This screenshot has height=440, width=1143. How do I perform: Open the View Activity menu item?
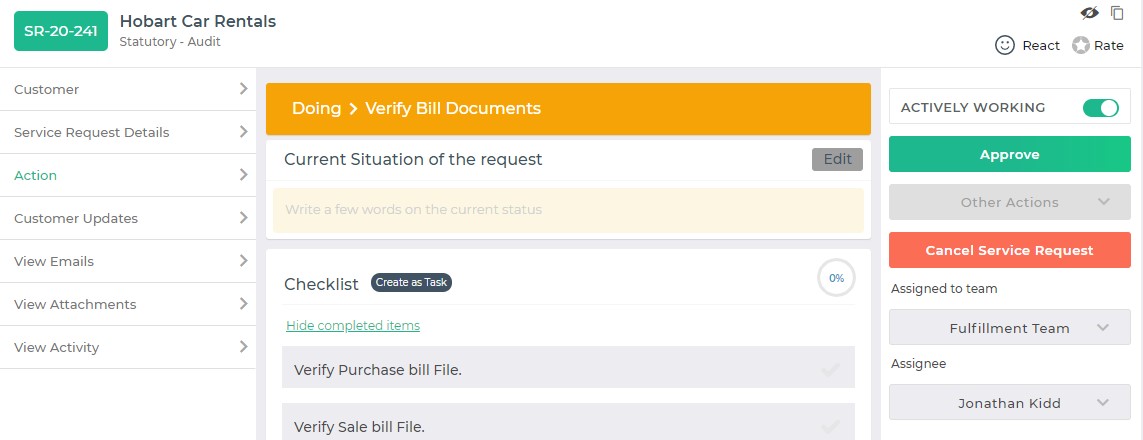(128, 347)
